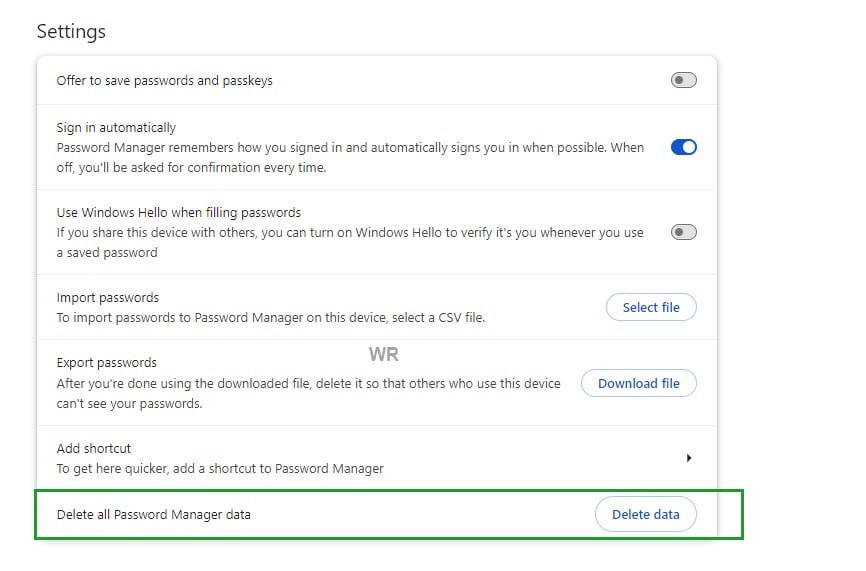The image size is (866, 571).
Task: Click the CSV file import description
Action: pyautogui.click(x=270, y=317)
